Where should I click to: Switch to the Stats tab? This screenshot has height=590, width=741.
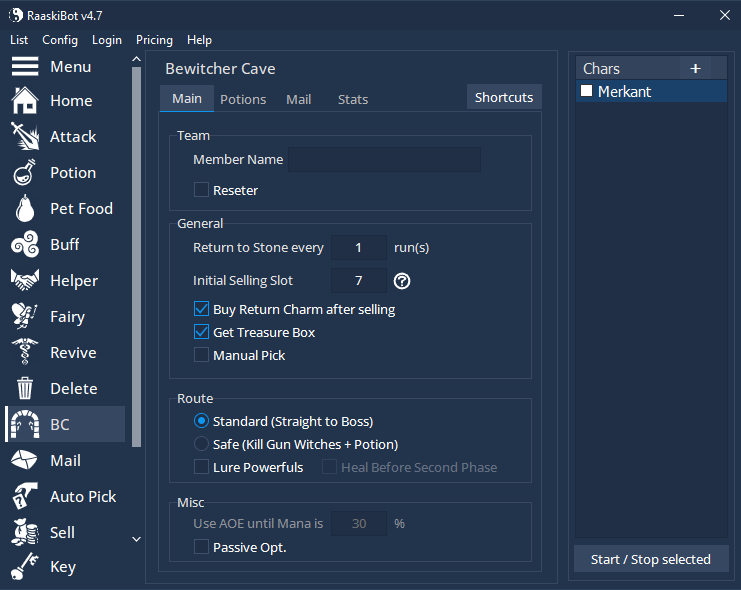click(353, 99)
